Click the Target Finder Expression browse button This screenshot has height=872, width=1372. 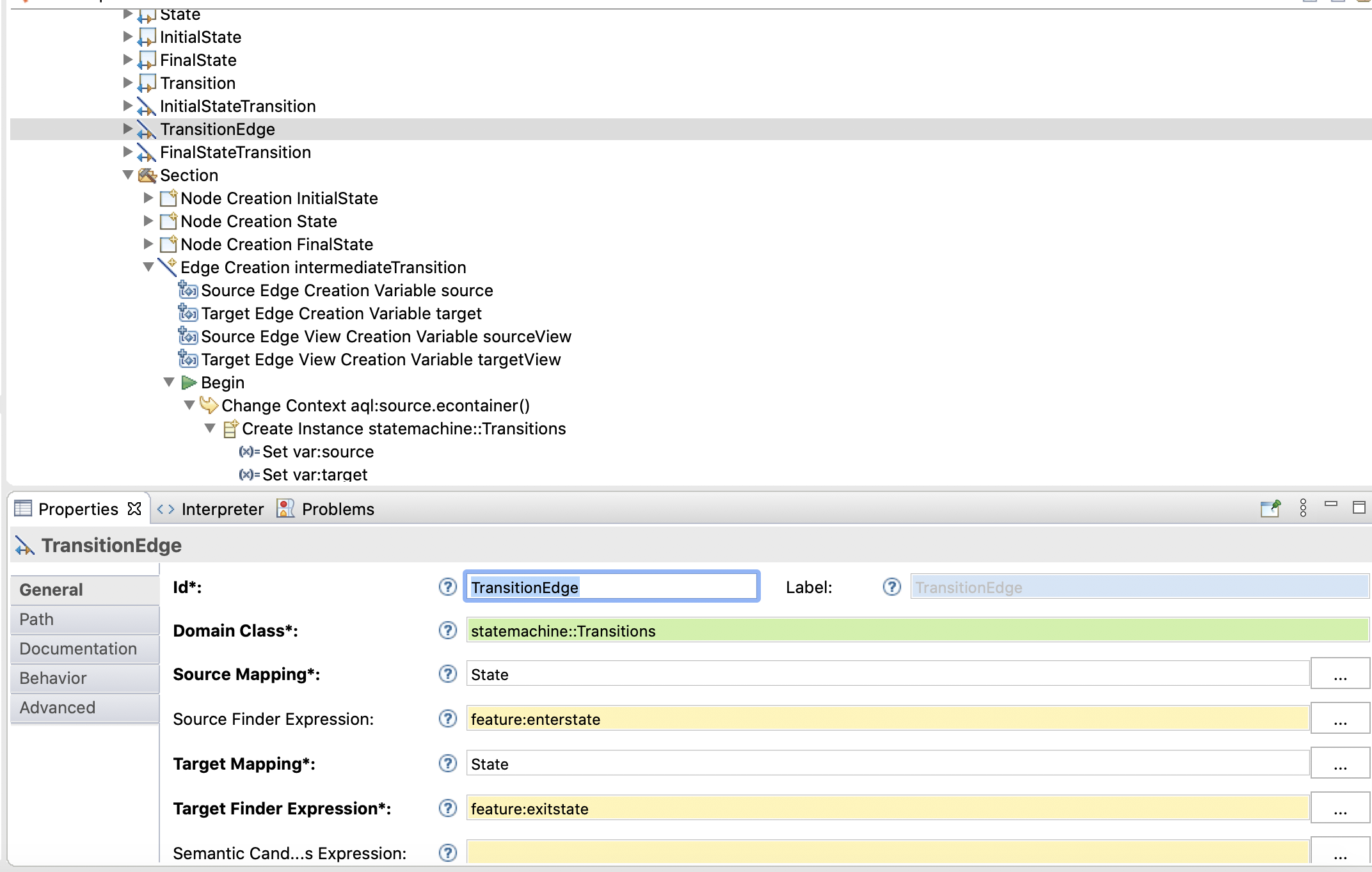(x=1340, y=808)
